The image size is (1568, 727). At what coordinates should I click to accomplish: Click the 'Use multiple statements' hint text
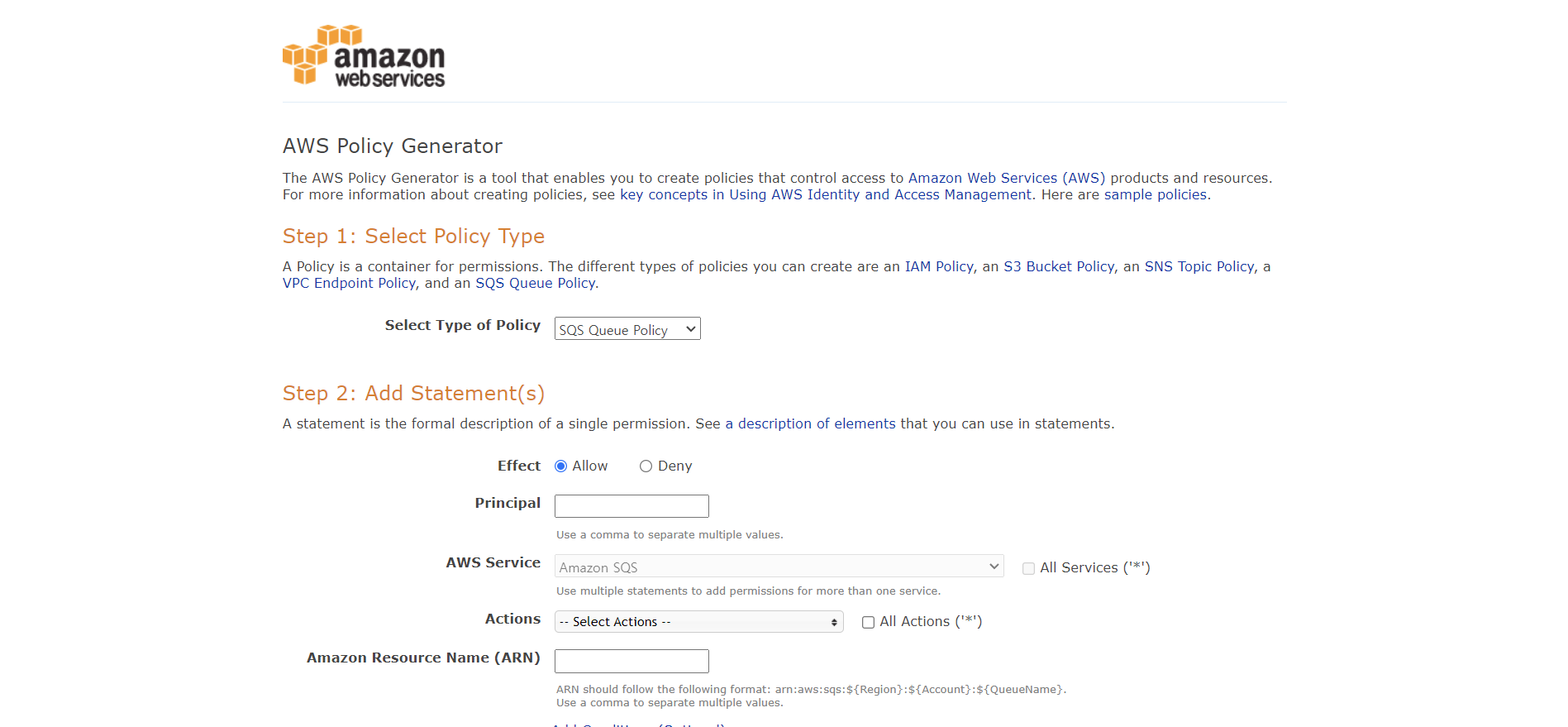748,591
